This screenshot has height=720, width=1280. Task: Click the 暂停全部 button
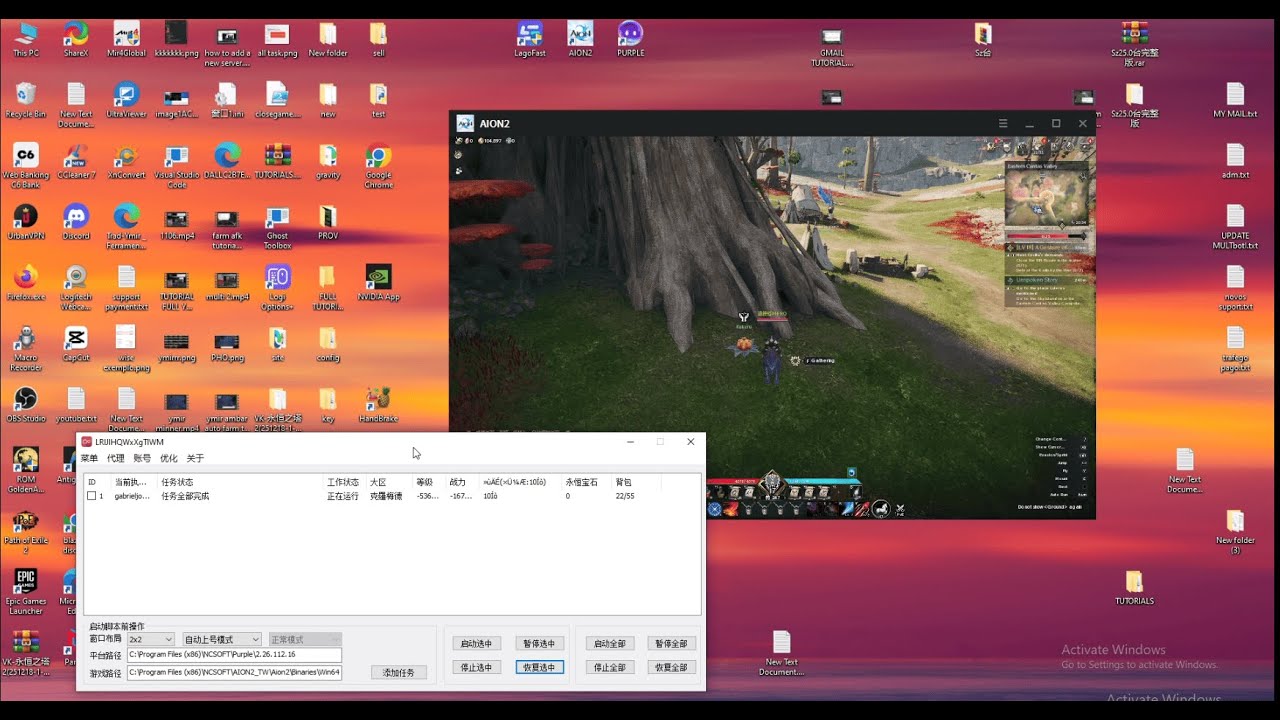671,643
